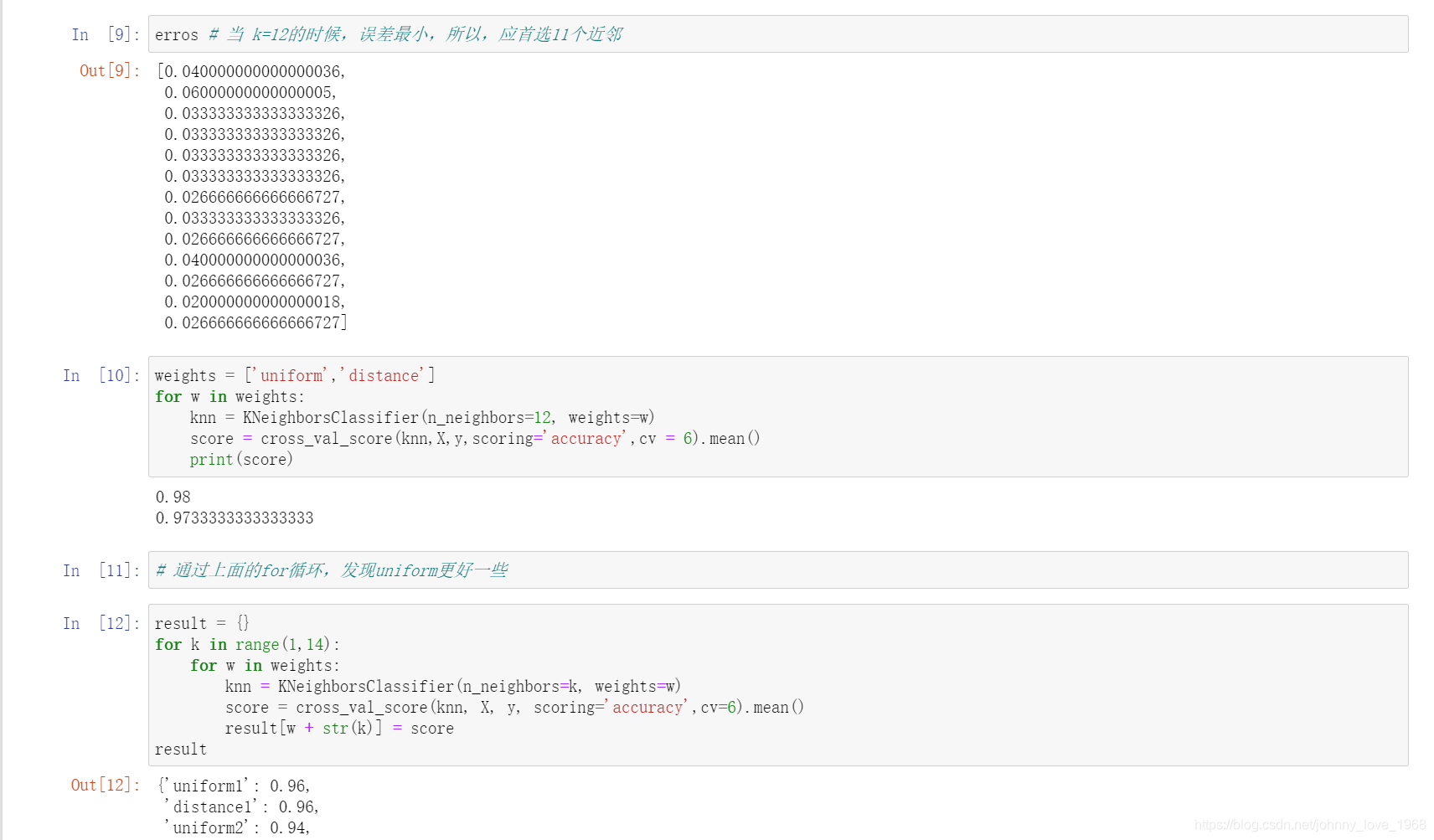Image resolution: width=1434 pixels, height=840 pixels.
Task: Click the In [11] prompt label
Action: [x=101, y=571]
